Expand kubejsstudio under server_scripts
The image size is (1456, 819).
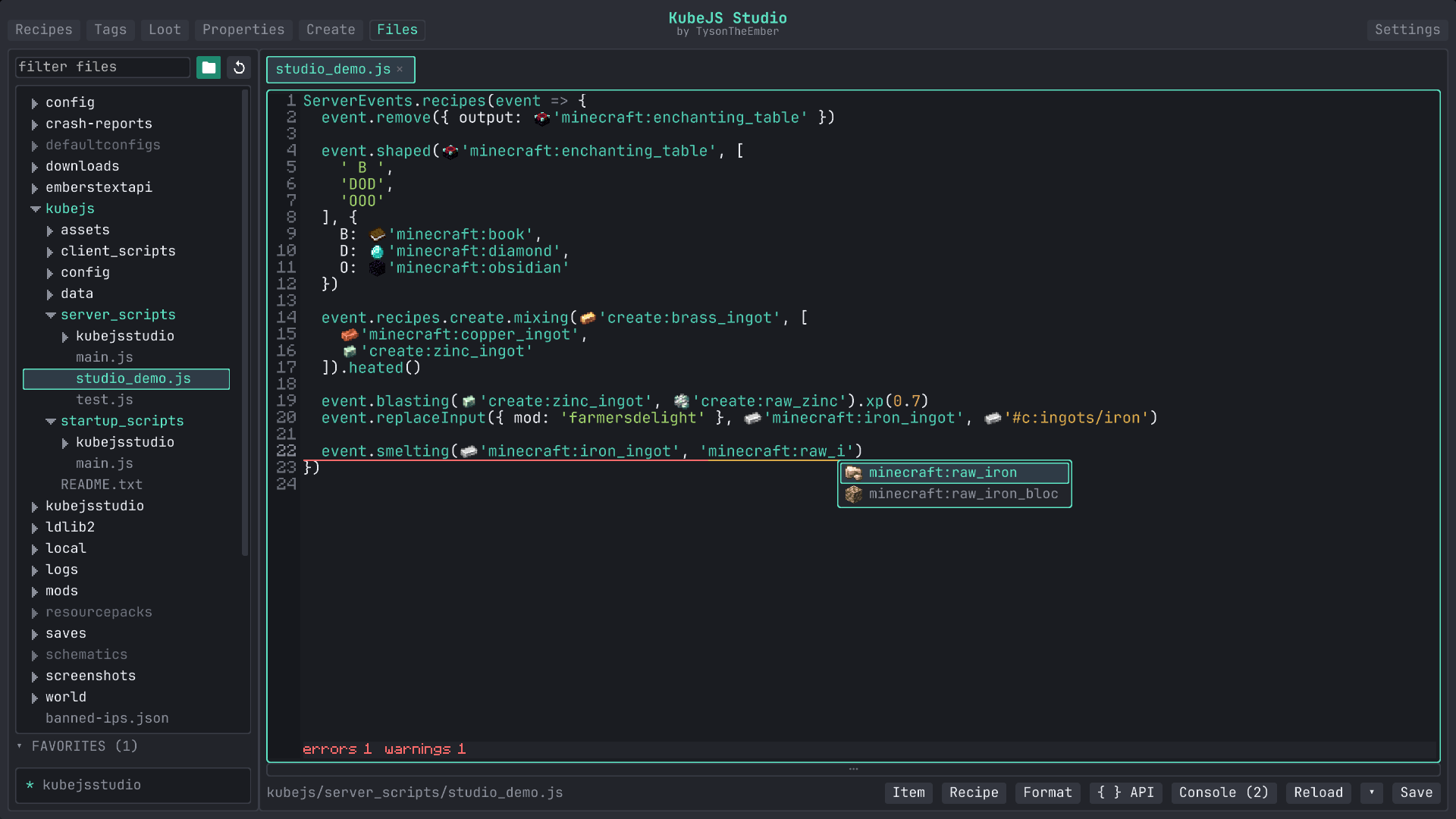(x=65, y=337)
